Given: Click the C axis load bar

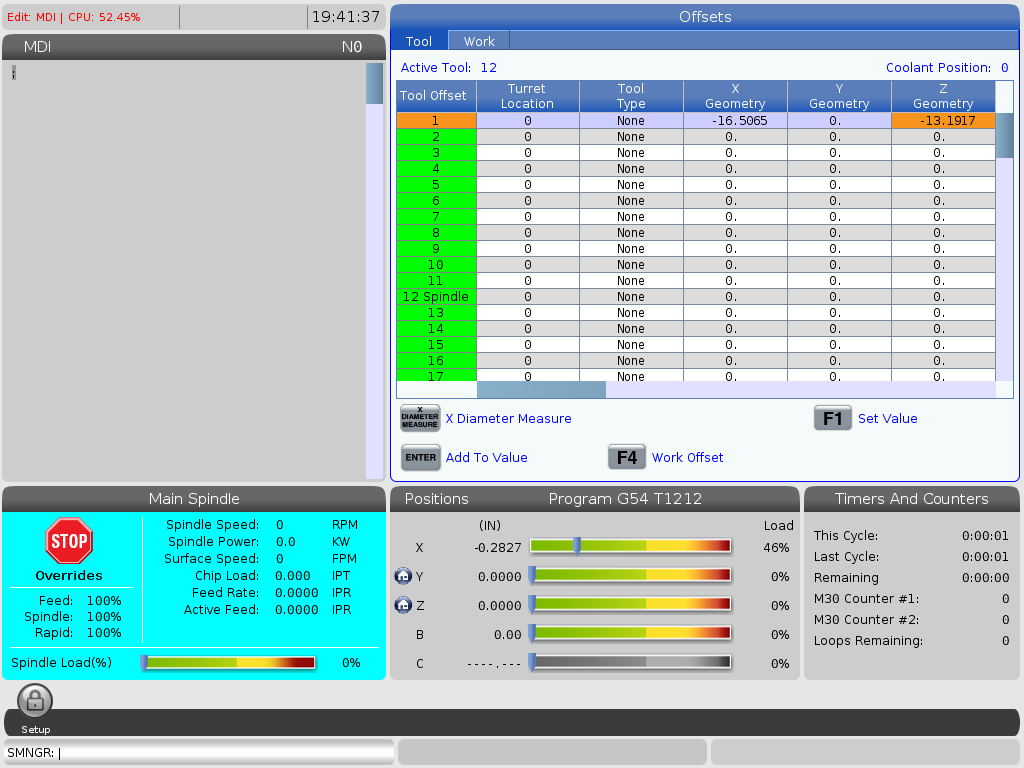Looking at the screenshot, I should (x=630, y=662).
